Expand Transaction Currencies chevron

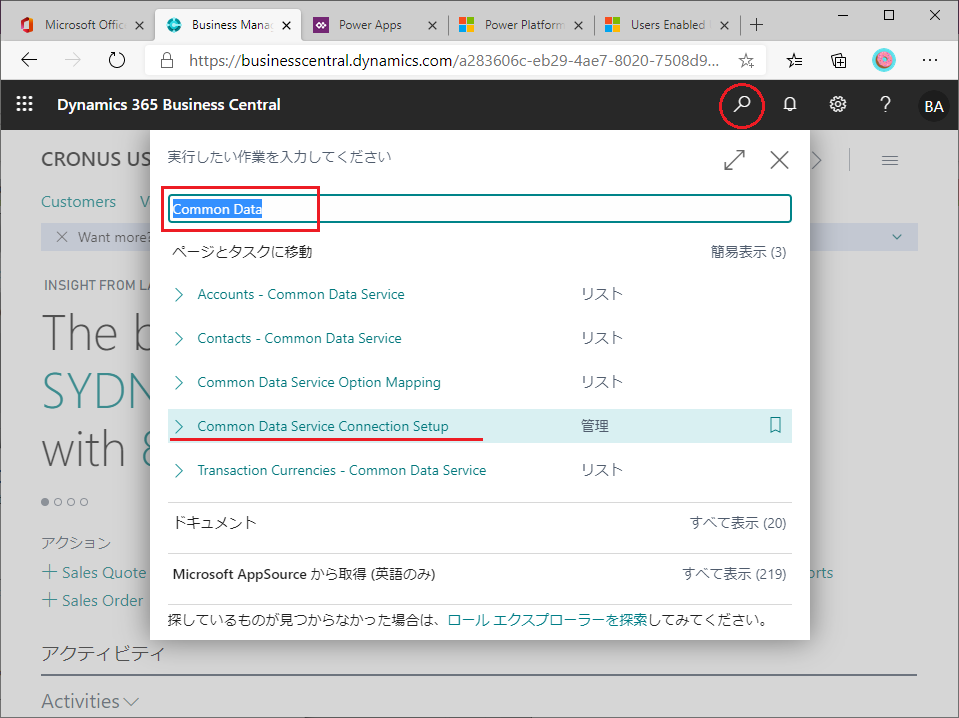click(179, 470)
